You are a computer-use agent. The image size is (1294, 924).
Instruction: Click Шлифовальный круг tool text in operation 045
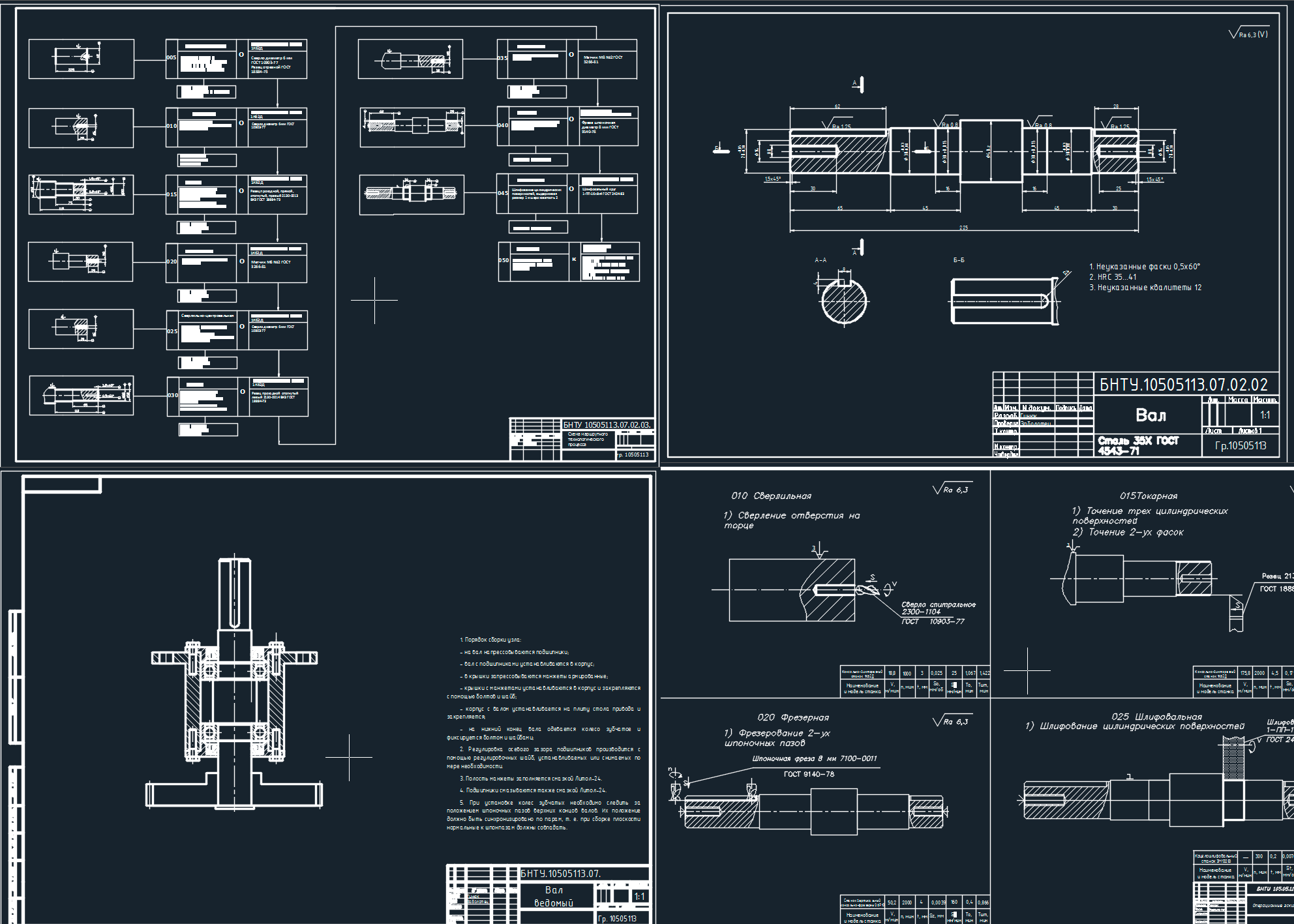pyautogui.click(x=603, y=191)
